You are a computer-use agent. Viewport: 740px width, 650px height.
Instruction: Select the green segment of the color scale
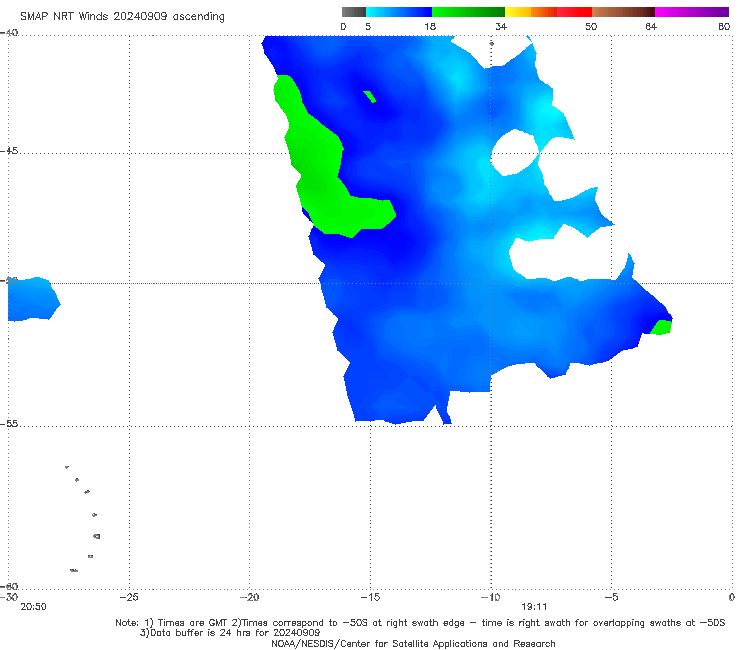point(468,12)
